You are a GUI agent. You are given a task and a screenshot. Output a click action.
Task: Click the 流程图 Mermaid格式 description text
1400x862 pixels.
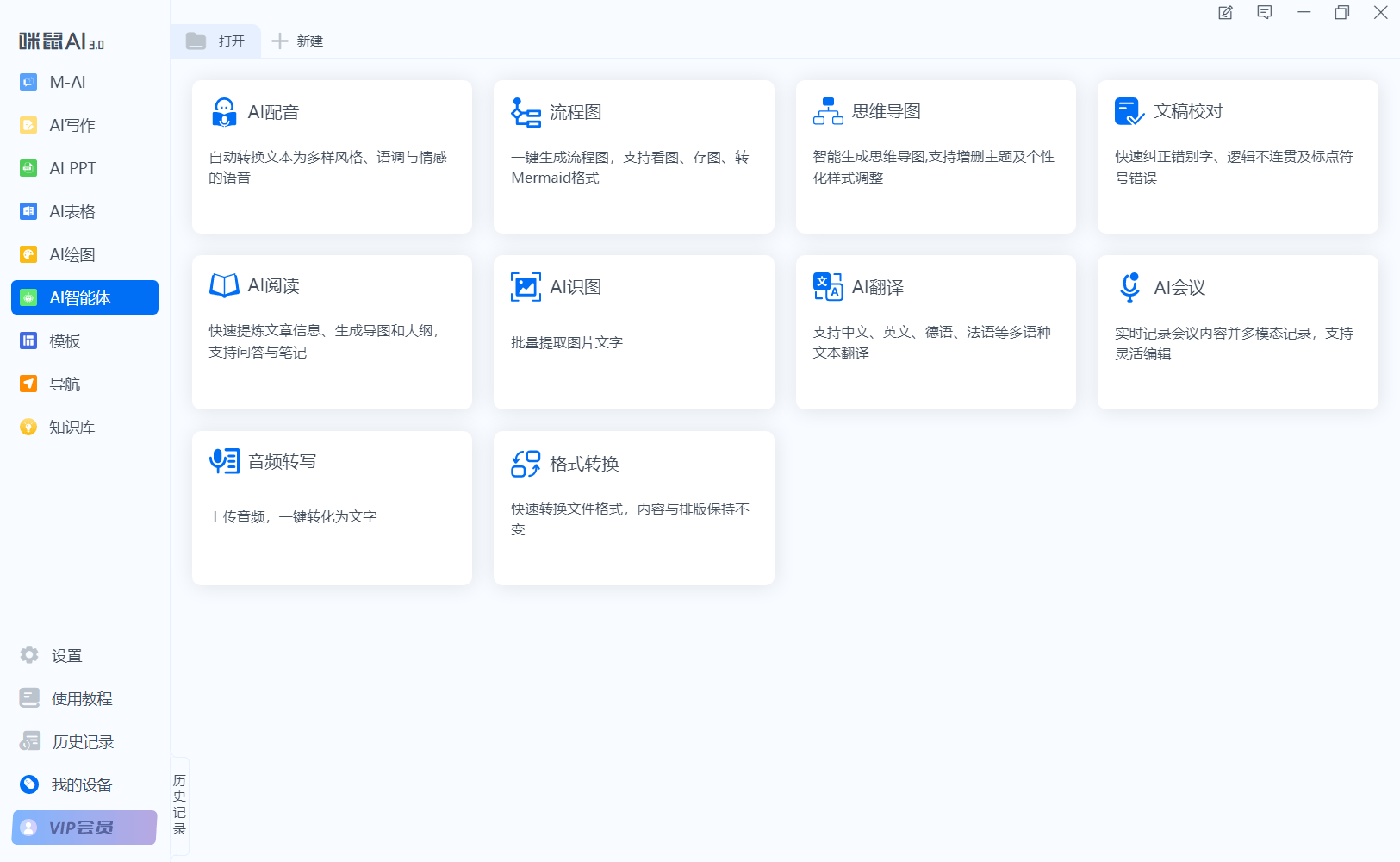631,167
